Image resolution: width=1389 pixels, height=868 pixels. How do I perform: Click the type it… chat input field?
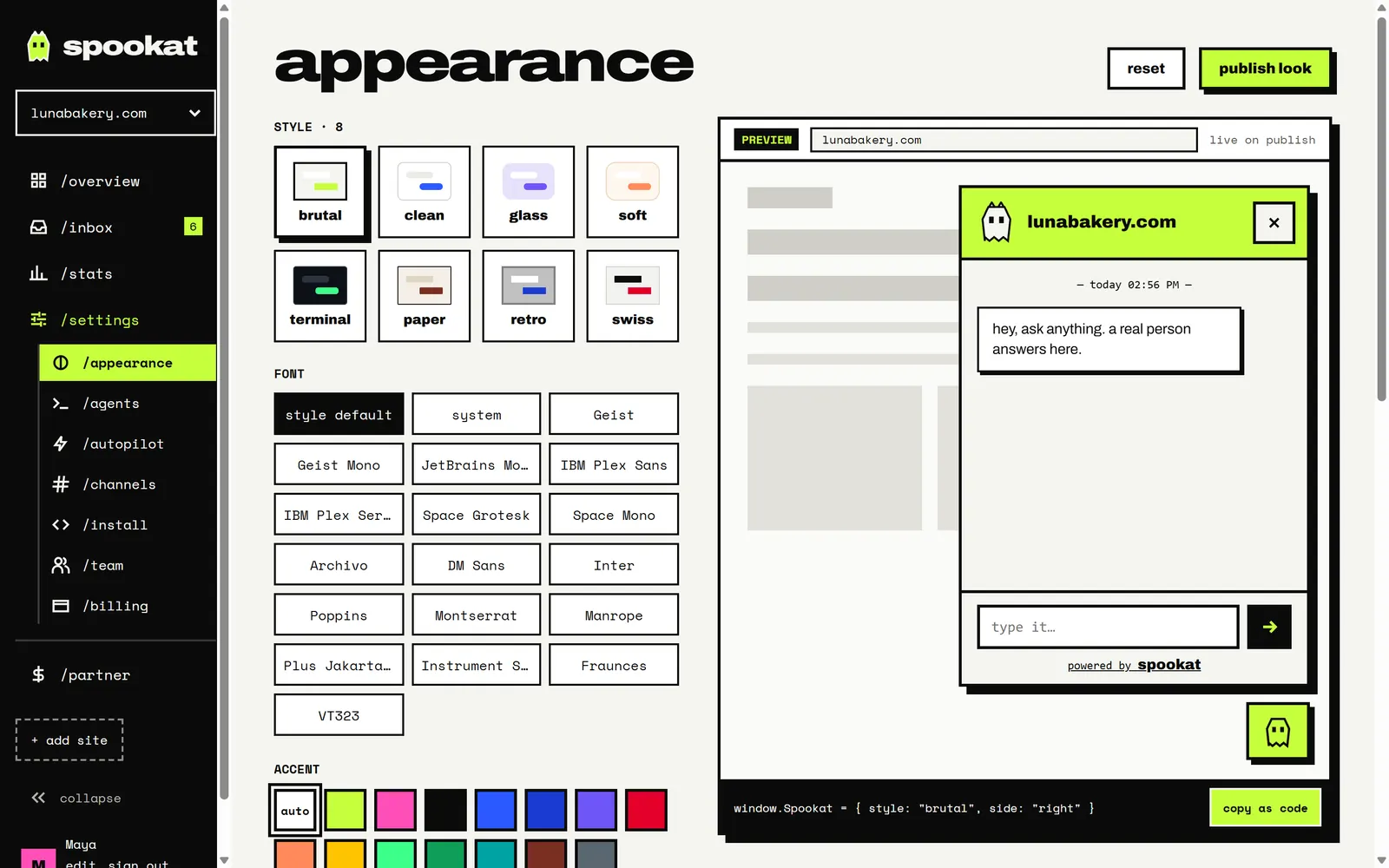[x=1108, y=627]
